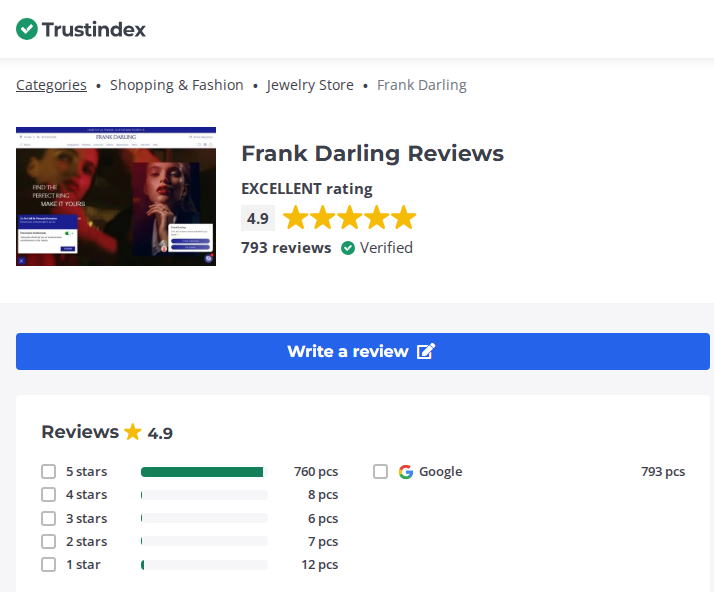Click the 'Verified' label
Image resolution: width=714 pixels, height=592 pixels.
(x=386, y=248)
